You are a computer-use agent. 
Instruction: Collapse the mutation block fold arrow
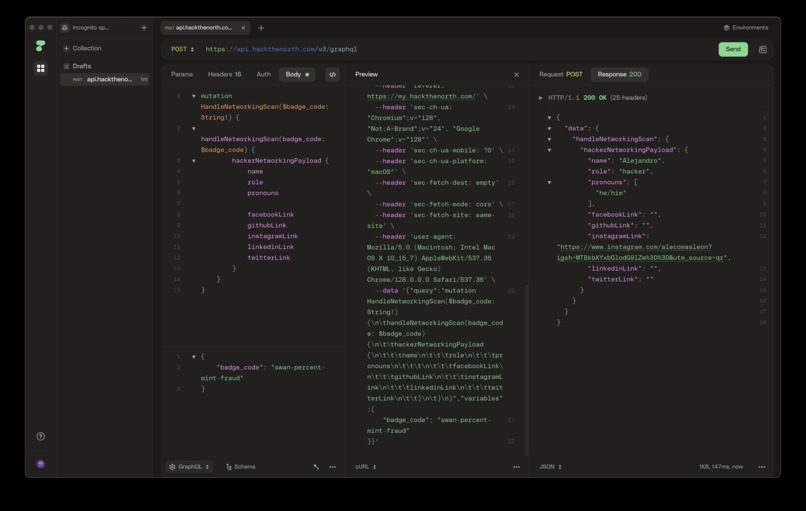[x=194, y=96]
